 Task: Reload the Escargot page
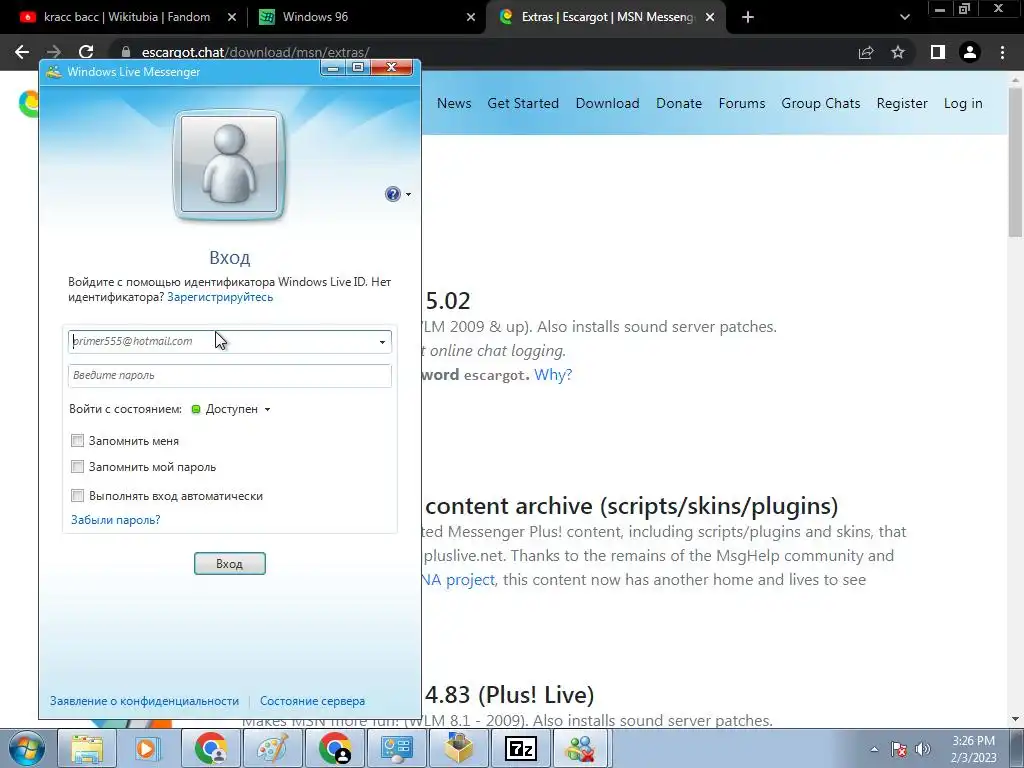(86, 52)
